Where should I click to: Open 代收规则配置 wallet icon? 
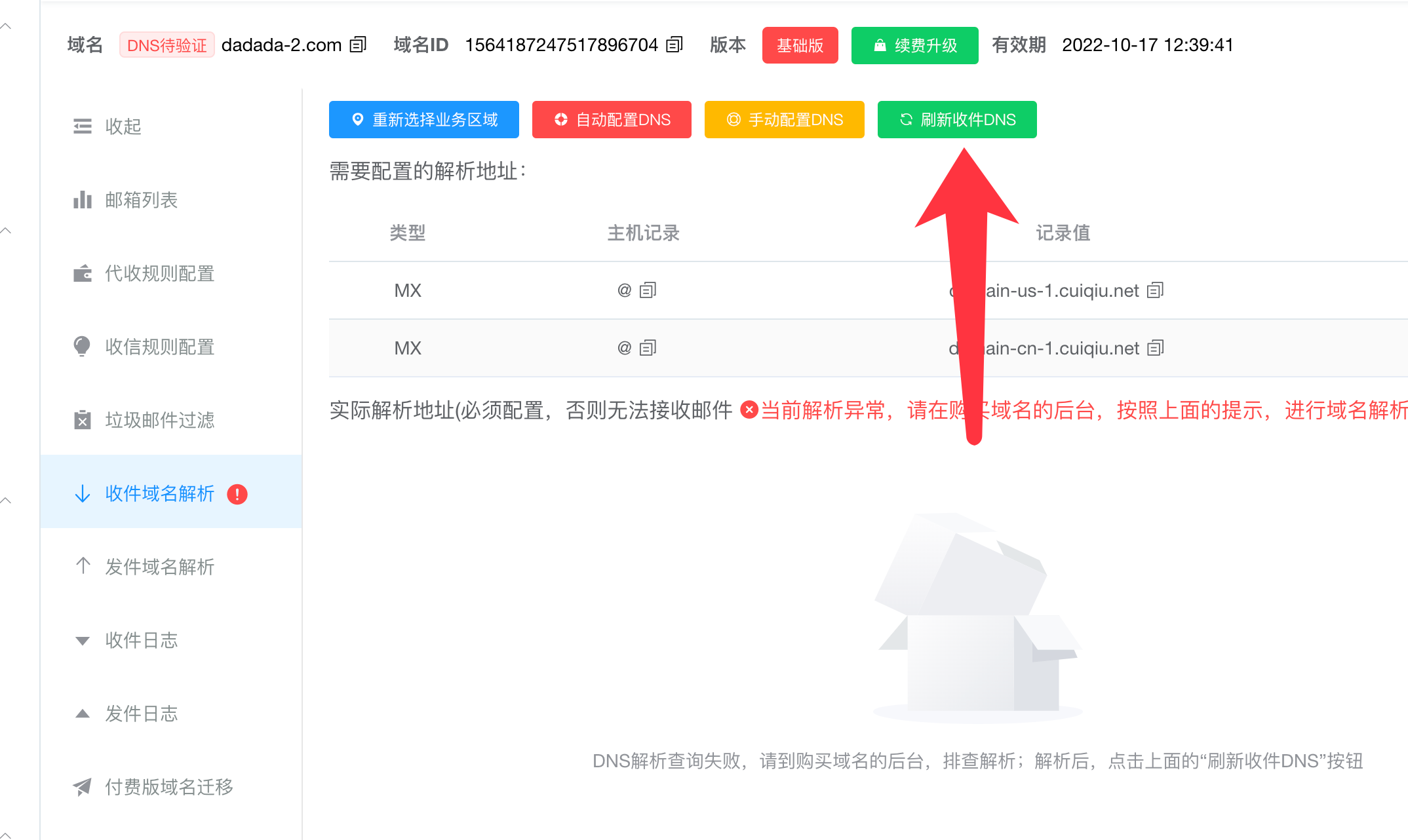(83, 273)
